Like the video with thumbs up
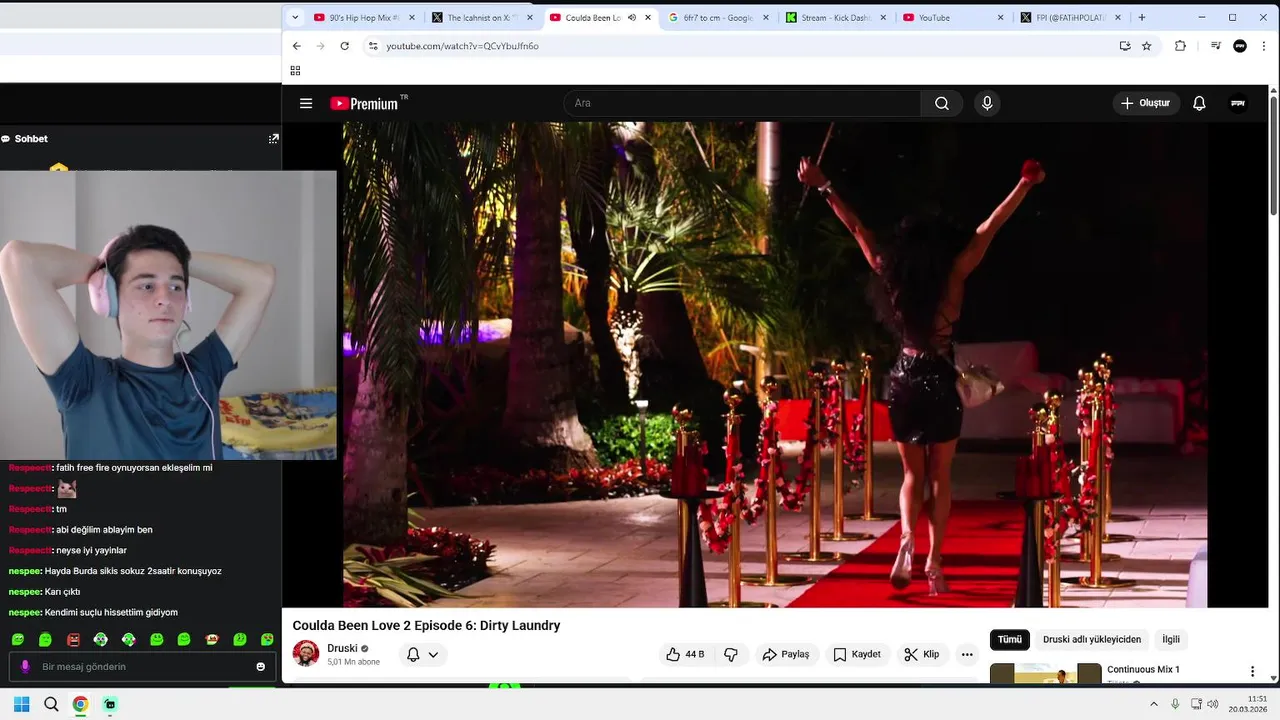The width and height of the screenshot is (1280, 720). (x=685, y=654)
